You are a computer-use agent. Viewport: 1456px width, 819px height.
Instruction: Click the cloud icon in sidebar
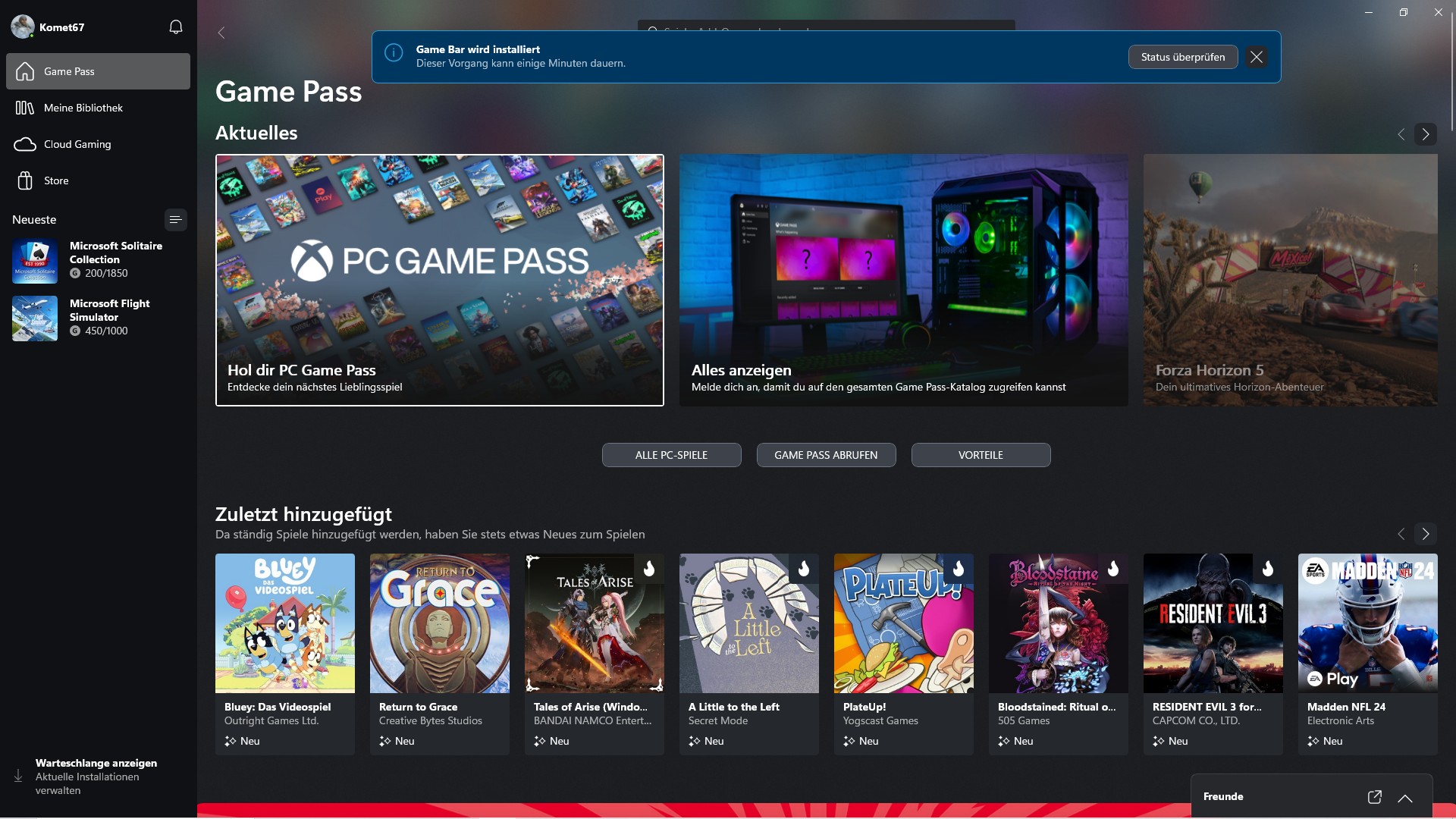point(25,144)
